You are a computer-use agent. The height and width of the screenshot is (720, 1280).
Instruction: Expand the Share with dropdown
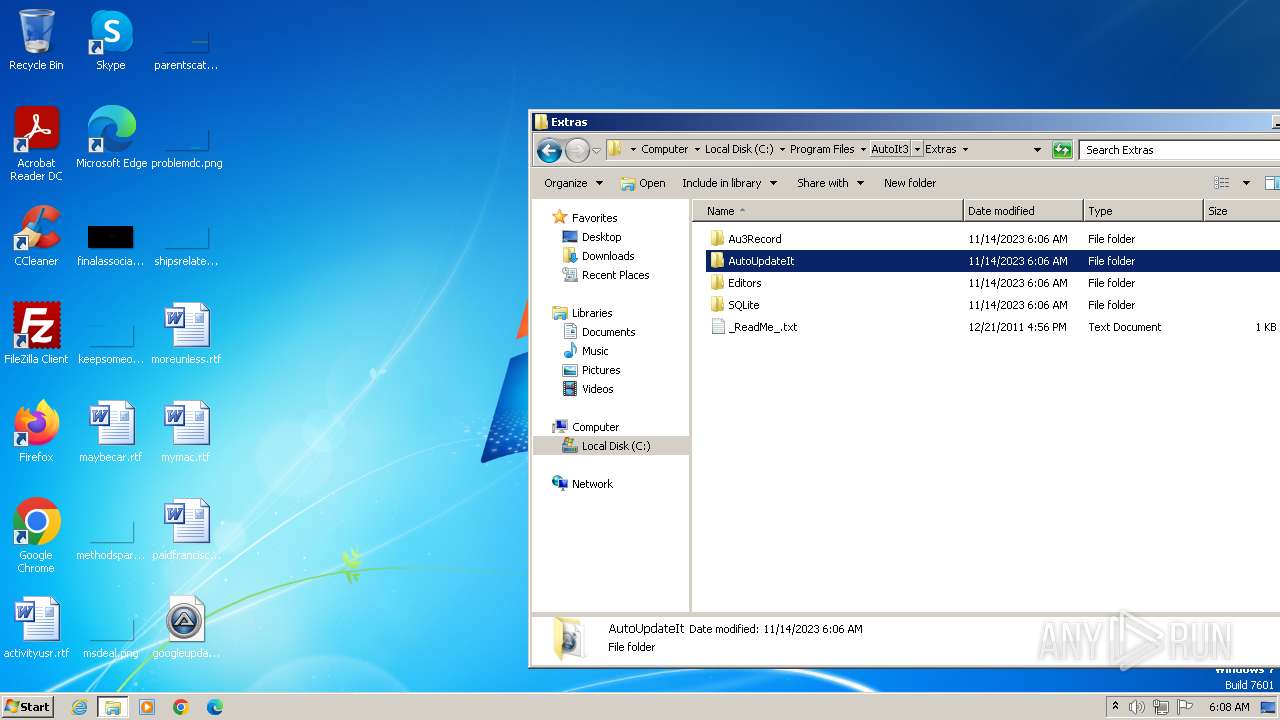click(x=830, y=183)
